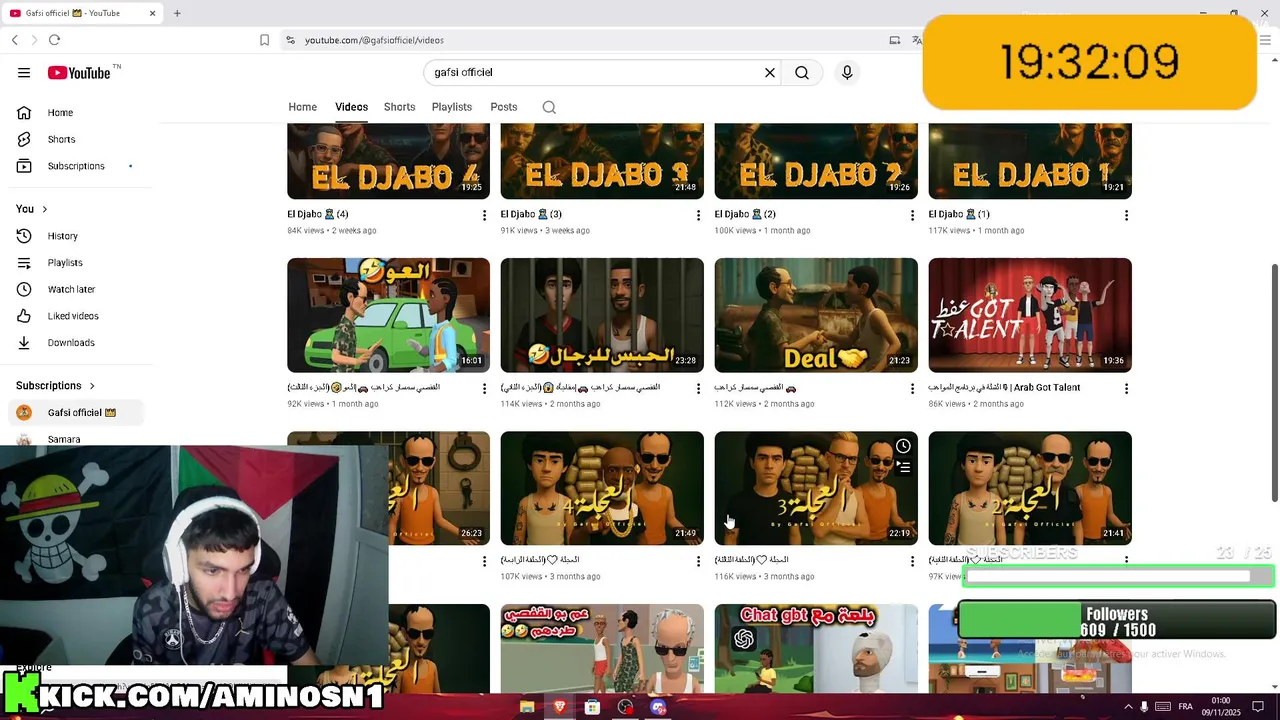Viewport: 1280px width, 720px height.
Task: Open File Explorer from taskbar
Action: point(527,707)
